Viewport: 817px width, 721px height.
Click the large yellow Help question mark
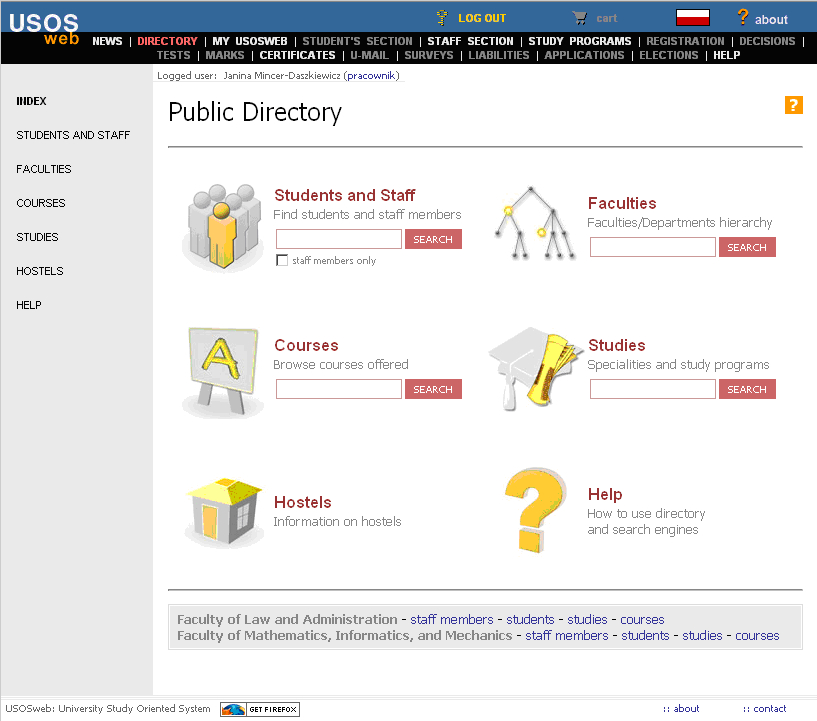[x=535, y=510]
